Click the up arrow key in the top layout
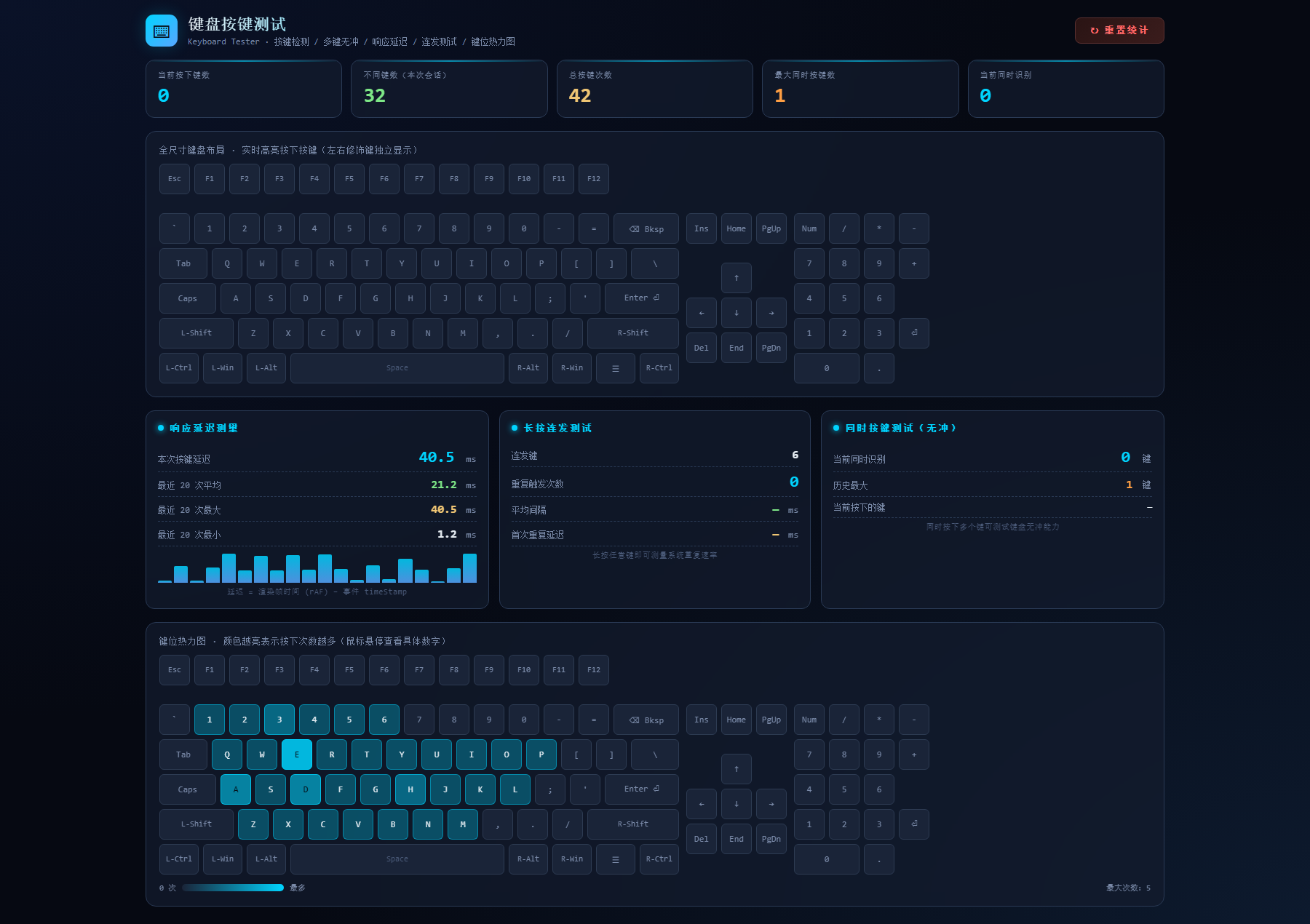The height and width of the screenshot is (924, 1310). 737,278
